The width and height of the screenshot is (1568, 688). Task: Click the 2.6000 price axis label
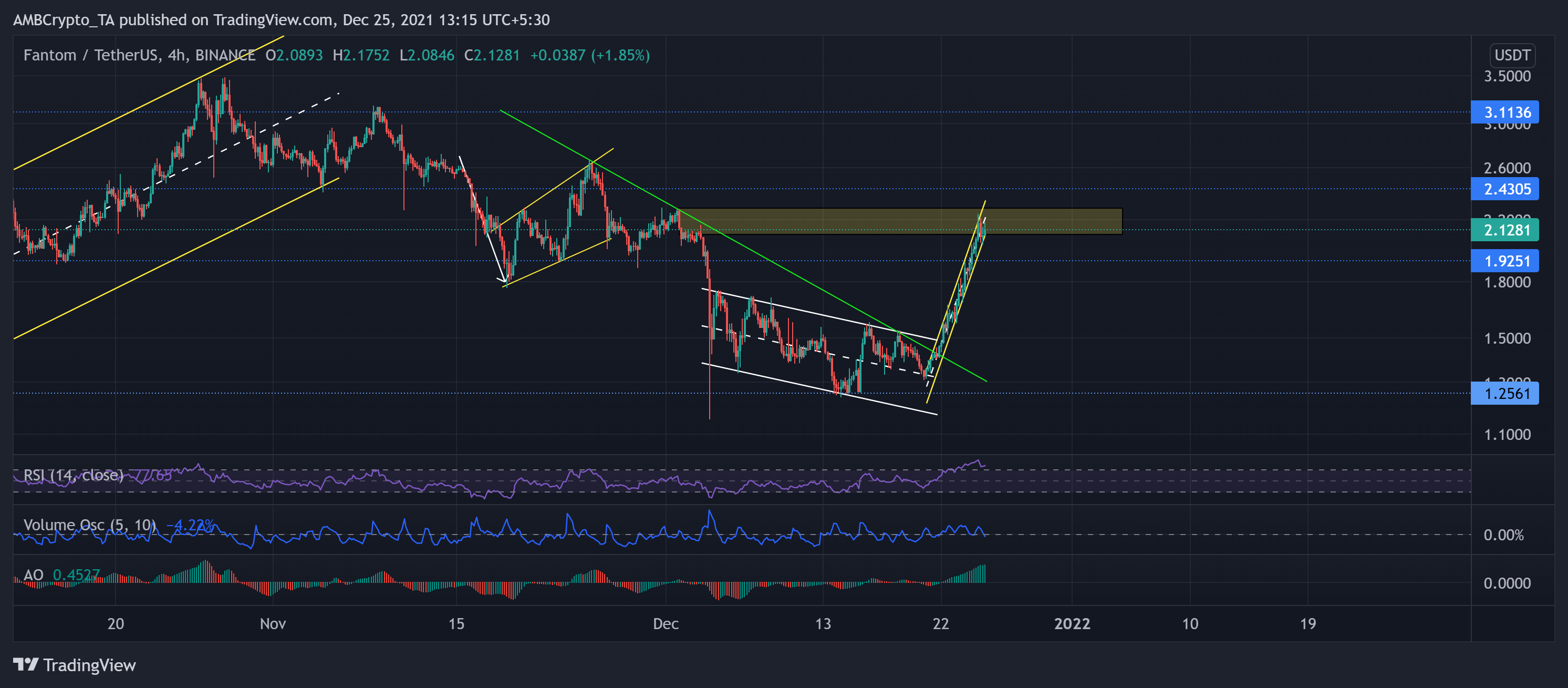click(1507, 168)
